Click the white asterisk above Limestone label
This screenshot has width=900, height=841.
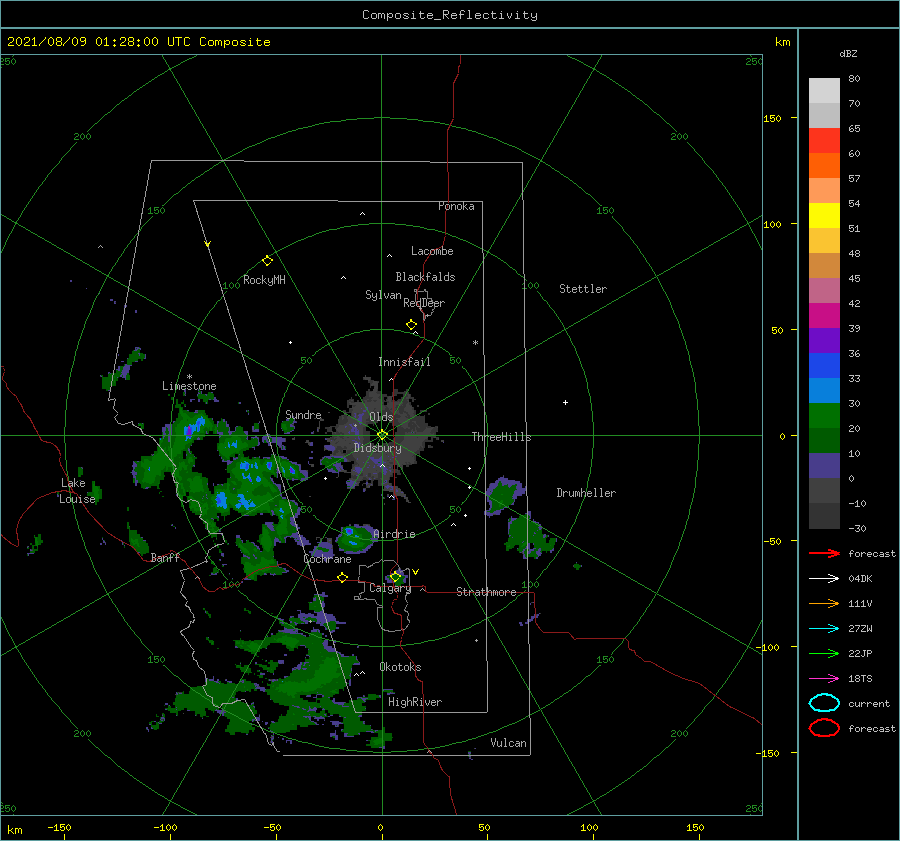[189, 377]
